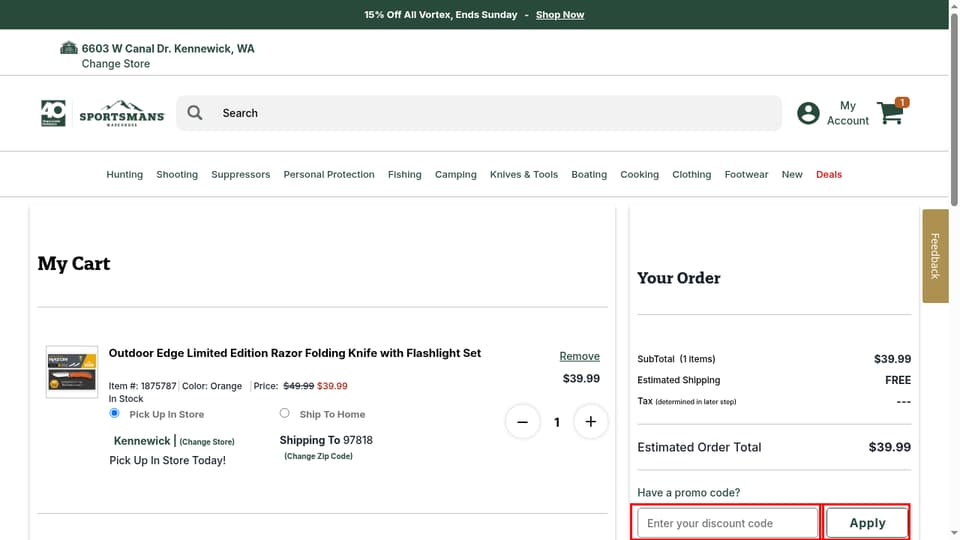Increase quantity with the plus button
The image size is (960, 540).
click(590, 422)
